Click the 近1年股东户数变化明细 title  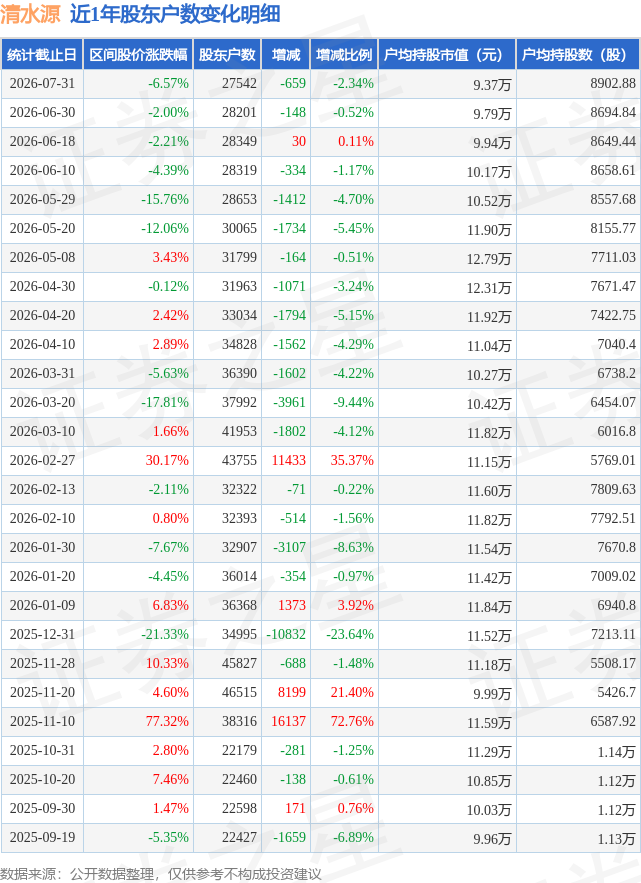[175, 15]
